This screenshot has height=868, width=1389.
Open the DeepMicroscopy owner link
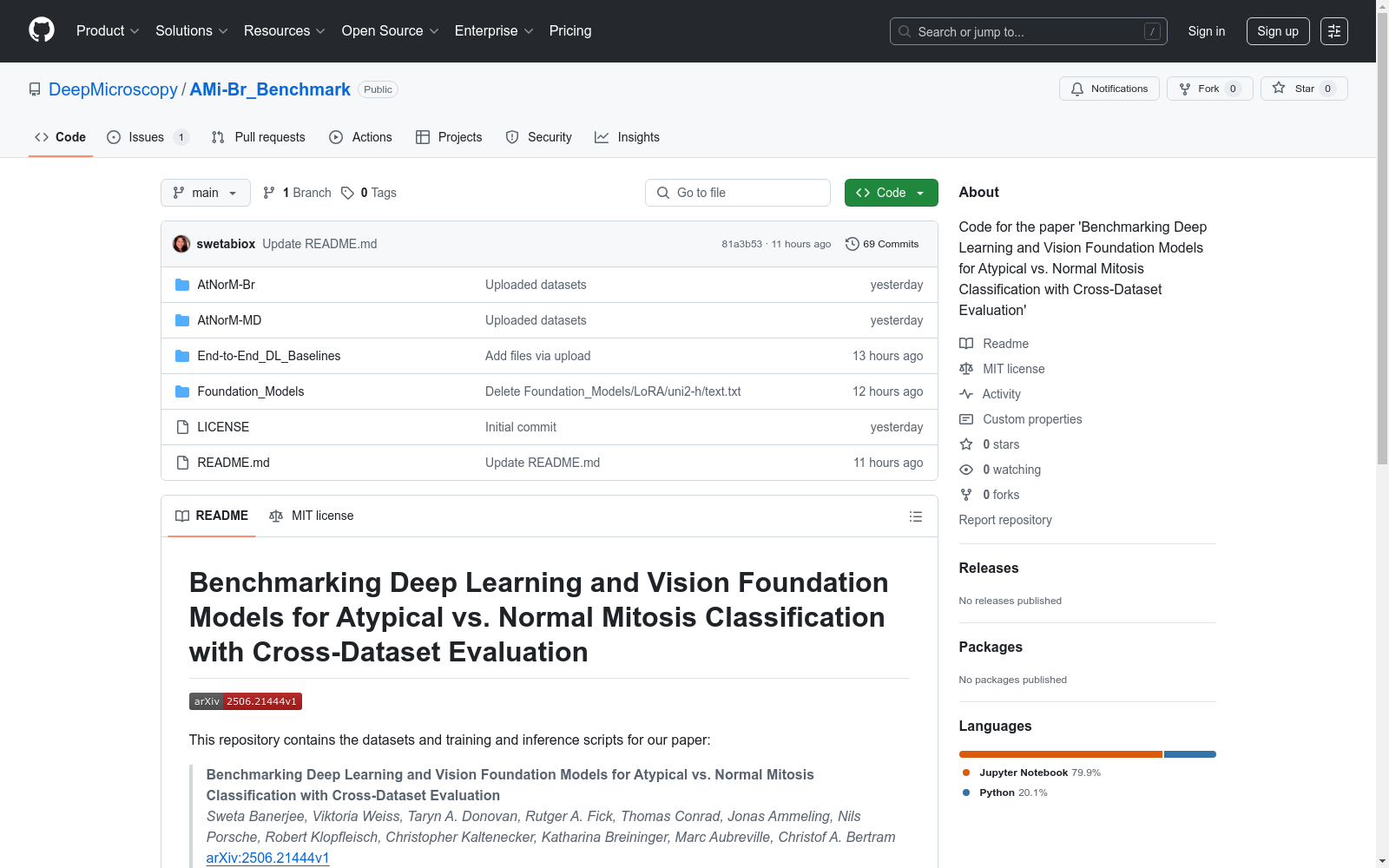coord(113,89)
